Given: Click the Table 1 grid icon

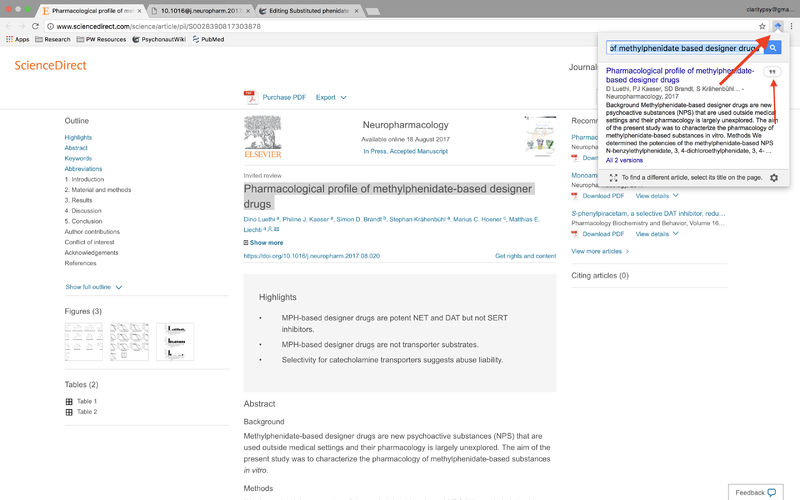Looking at the screenshot, I should pyautogui.click(x=69, y=401).
